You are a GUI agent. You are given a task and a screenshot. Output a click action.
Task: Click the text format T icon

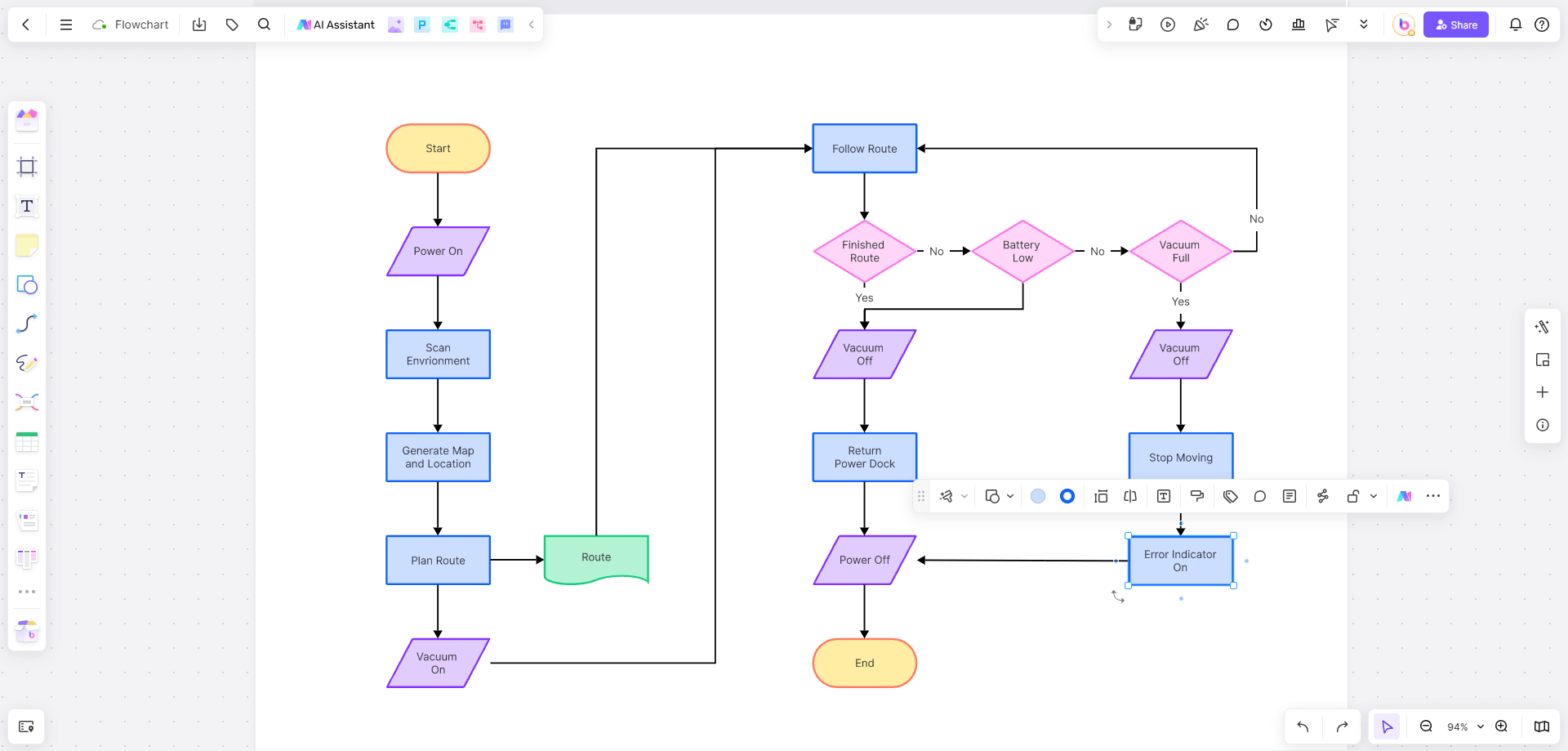[1164, 496]
